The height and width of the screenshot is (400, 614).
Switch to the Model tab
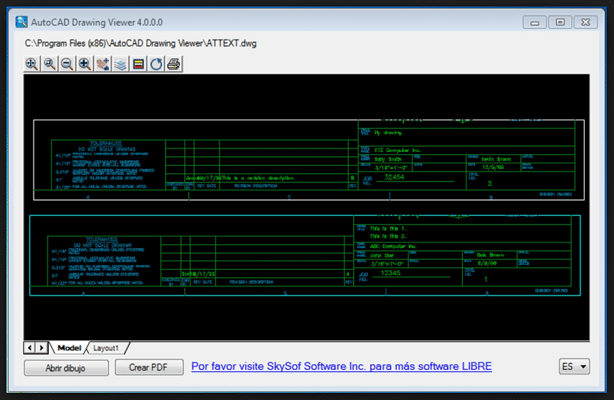click(x=69, y=348)
